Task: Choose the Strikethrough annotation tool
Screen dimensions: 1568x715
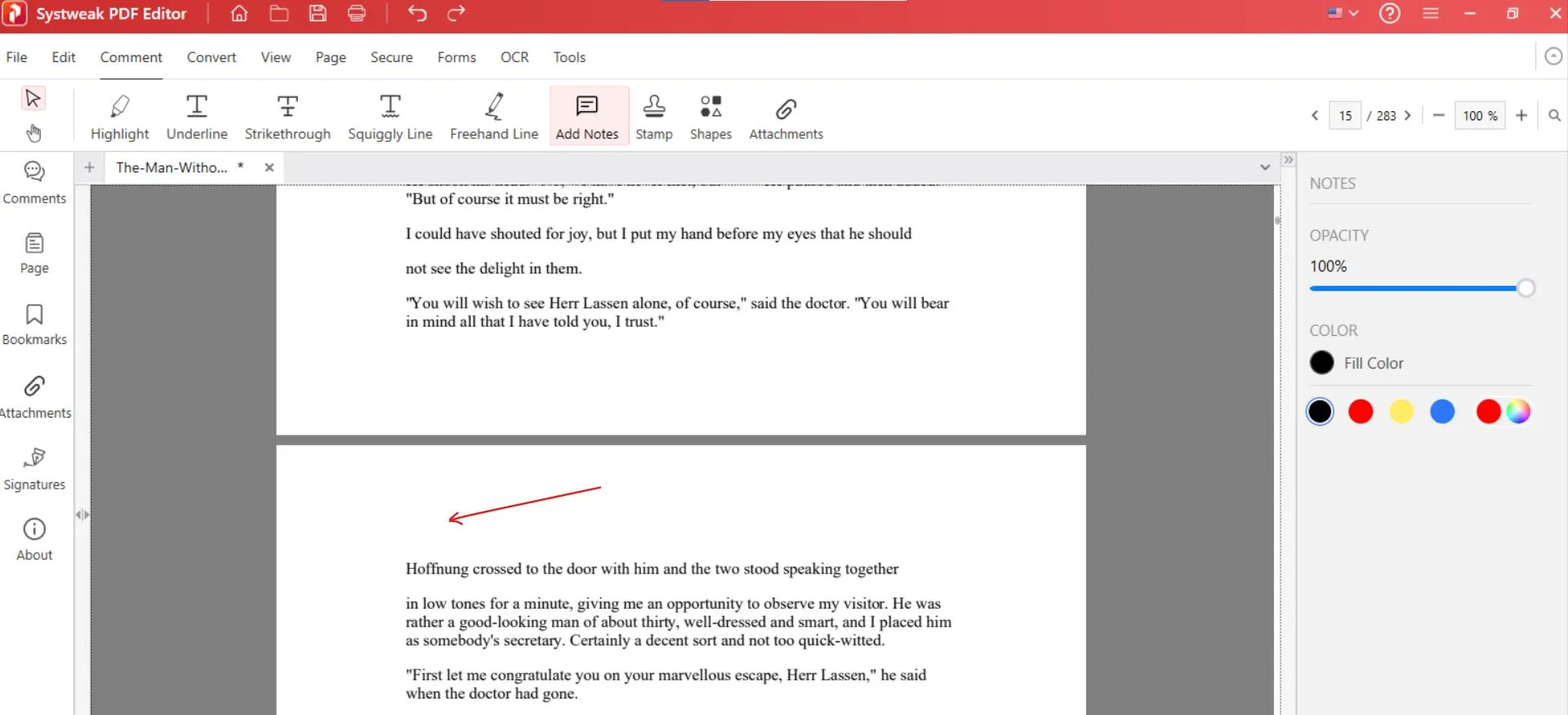Action: tap(287, 116)
